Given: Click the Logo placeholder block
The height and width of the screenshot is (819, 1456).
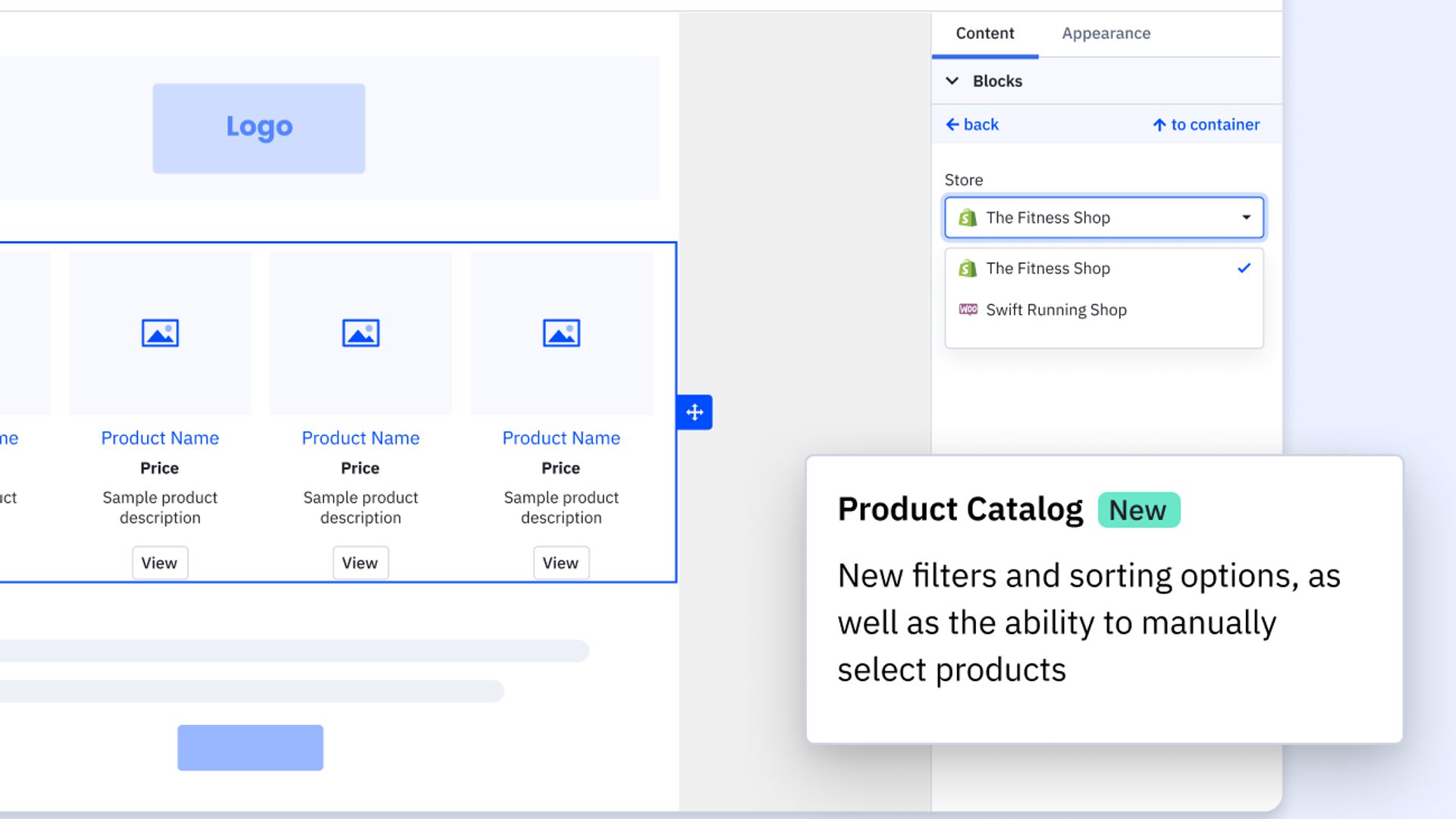Looking at the screenshot, I should [259, 128].
